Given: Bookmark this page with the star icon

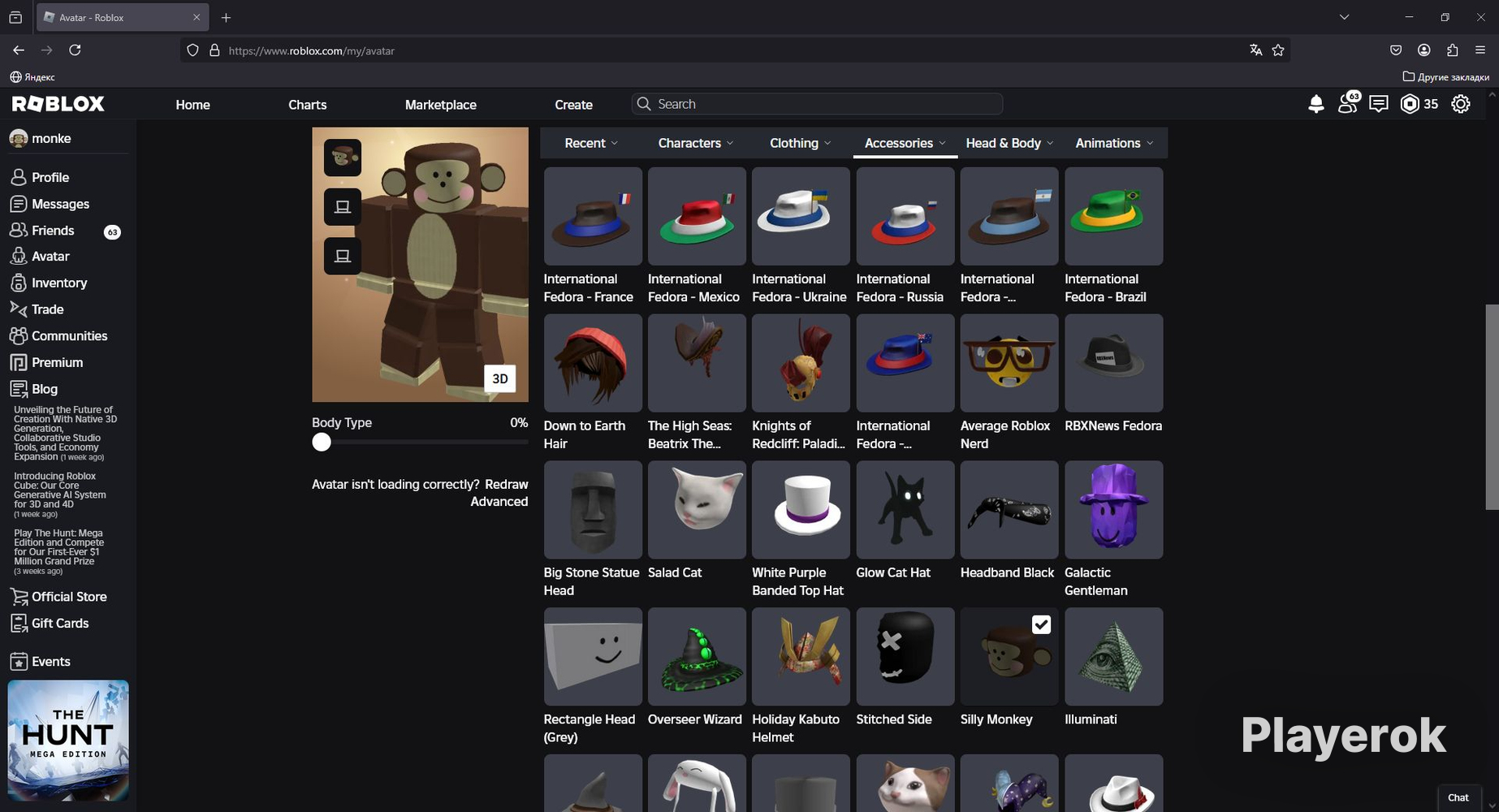Looking at the screenshot, I should click(x=1278, y=50).
